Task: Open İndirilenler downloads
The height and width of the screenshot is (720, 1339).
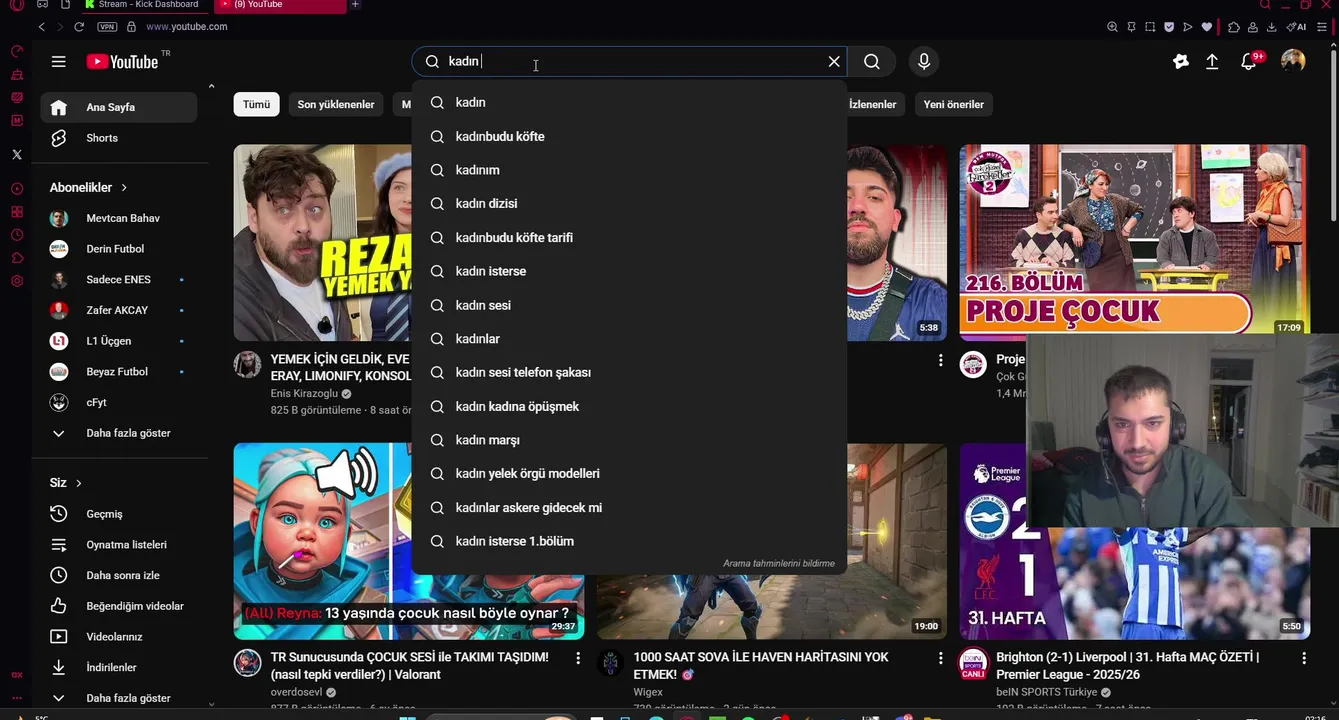Action: tap(119, 667)
